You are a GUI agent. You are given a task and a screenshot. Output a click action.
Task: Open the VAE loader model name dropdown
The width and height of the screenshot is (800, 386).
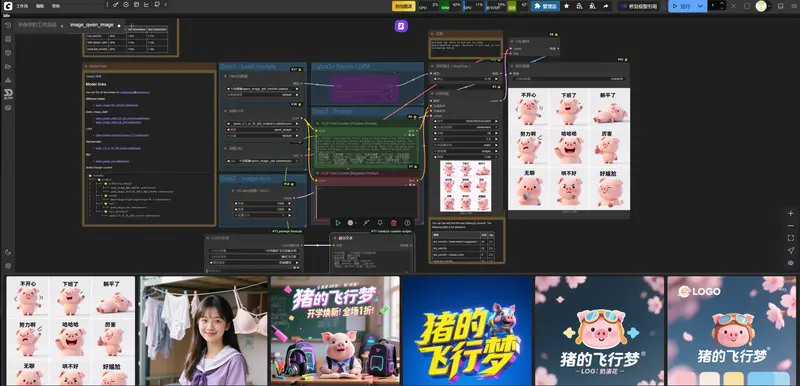tap(262, 161)
